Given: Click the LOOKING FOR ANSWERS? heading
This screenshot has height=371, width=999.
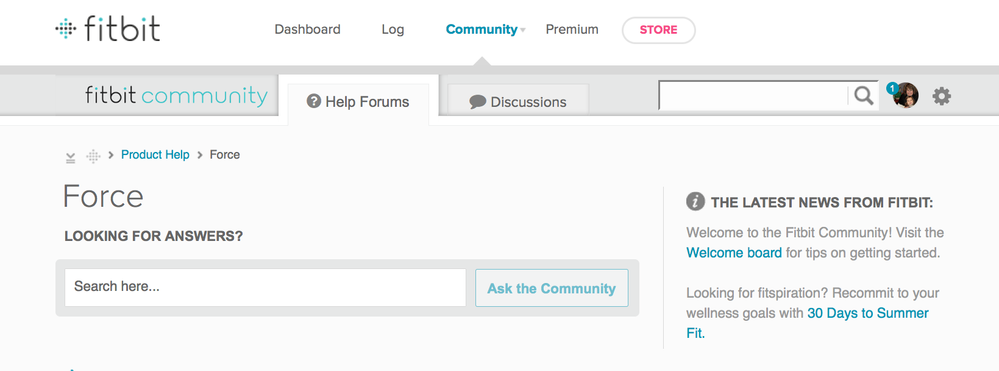Looking at the screenshot, I should pyautogui.click(x=154, y=236).
